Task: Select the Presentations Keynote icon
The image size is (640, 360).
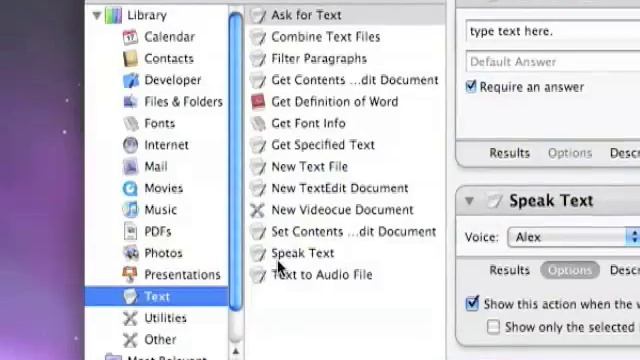Action: pos(130,275)
